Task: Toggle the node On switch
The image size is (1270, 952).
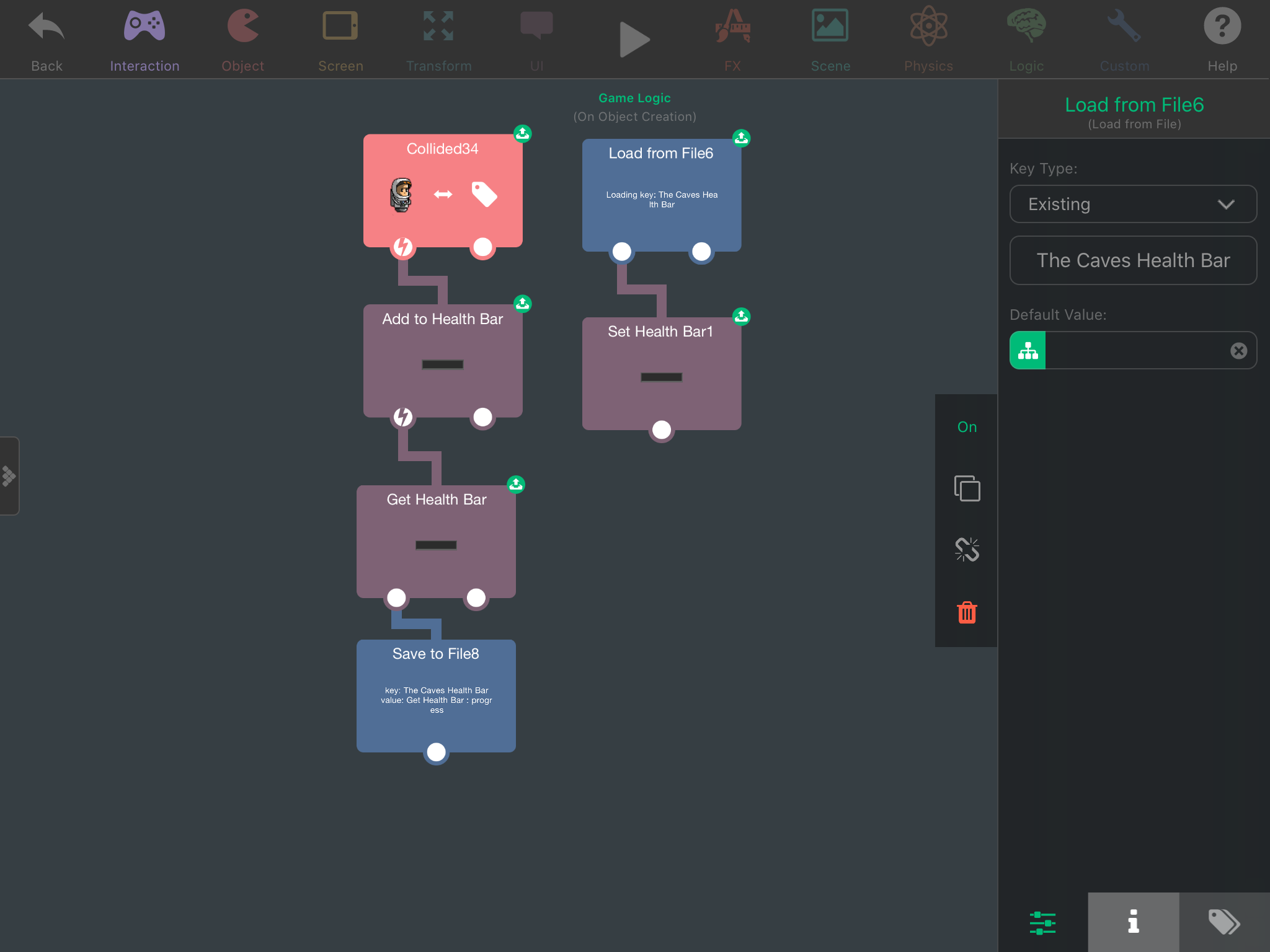Action: (967, 427)
